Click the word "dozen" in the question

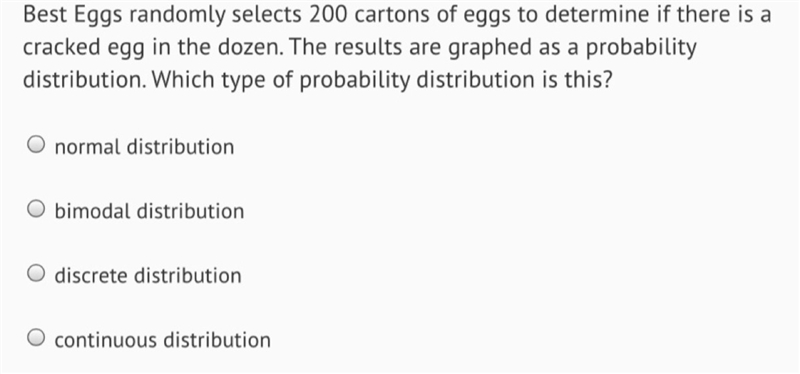coord(252,47)
